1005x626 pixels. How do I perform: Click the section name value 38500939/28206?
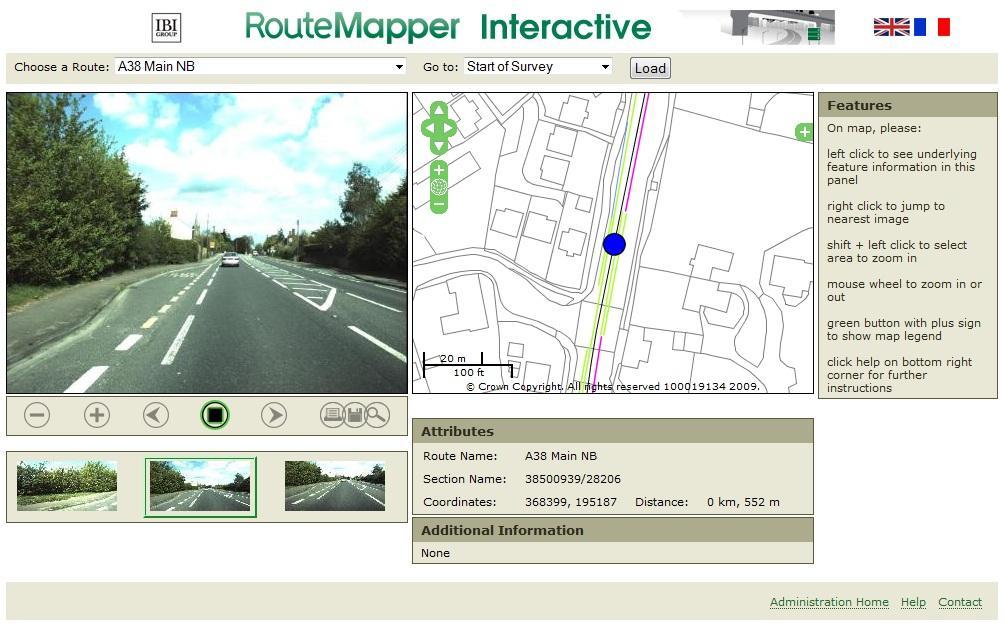click(x=573, y=479)
